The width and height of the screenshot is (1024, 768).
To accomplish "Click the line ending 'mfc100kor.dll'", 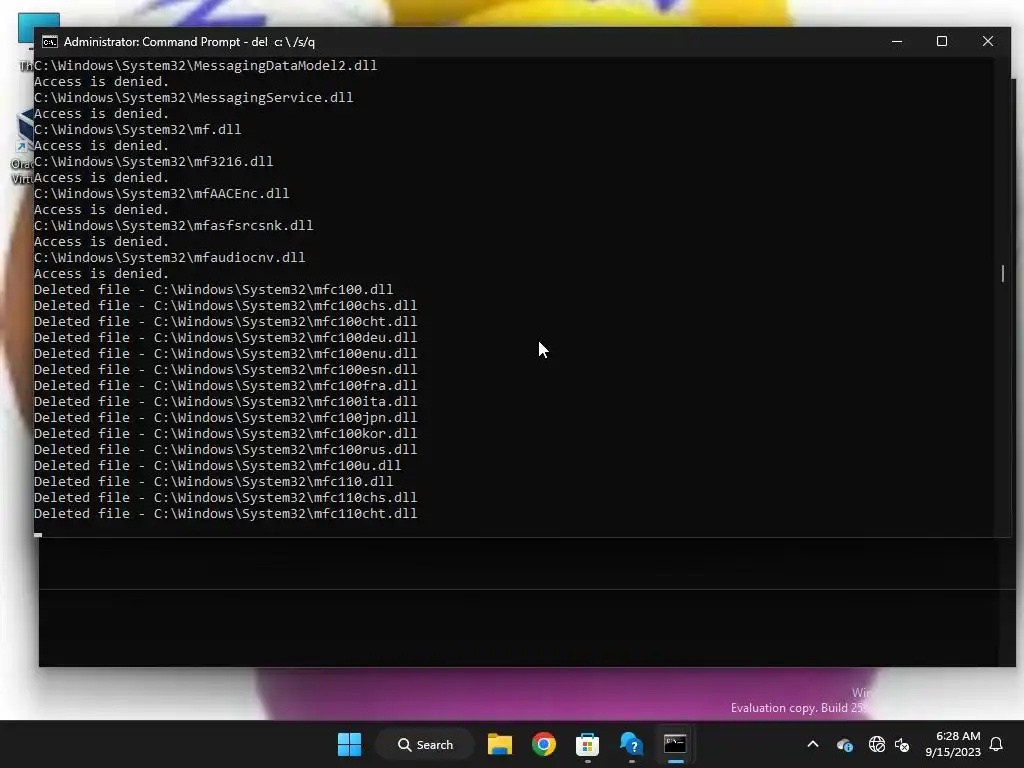I will click(x=225, y=434).
